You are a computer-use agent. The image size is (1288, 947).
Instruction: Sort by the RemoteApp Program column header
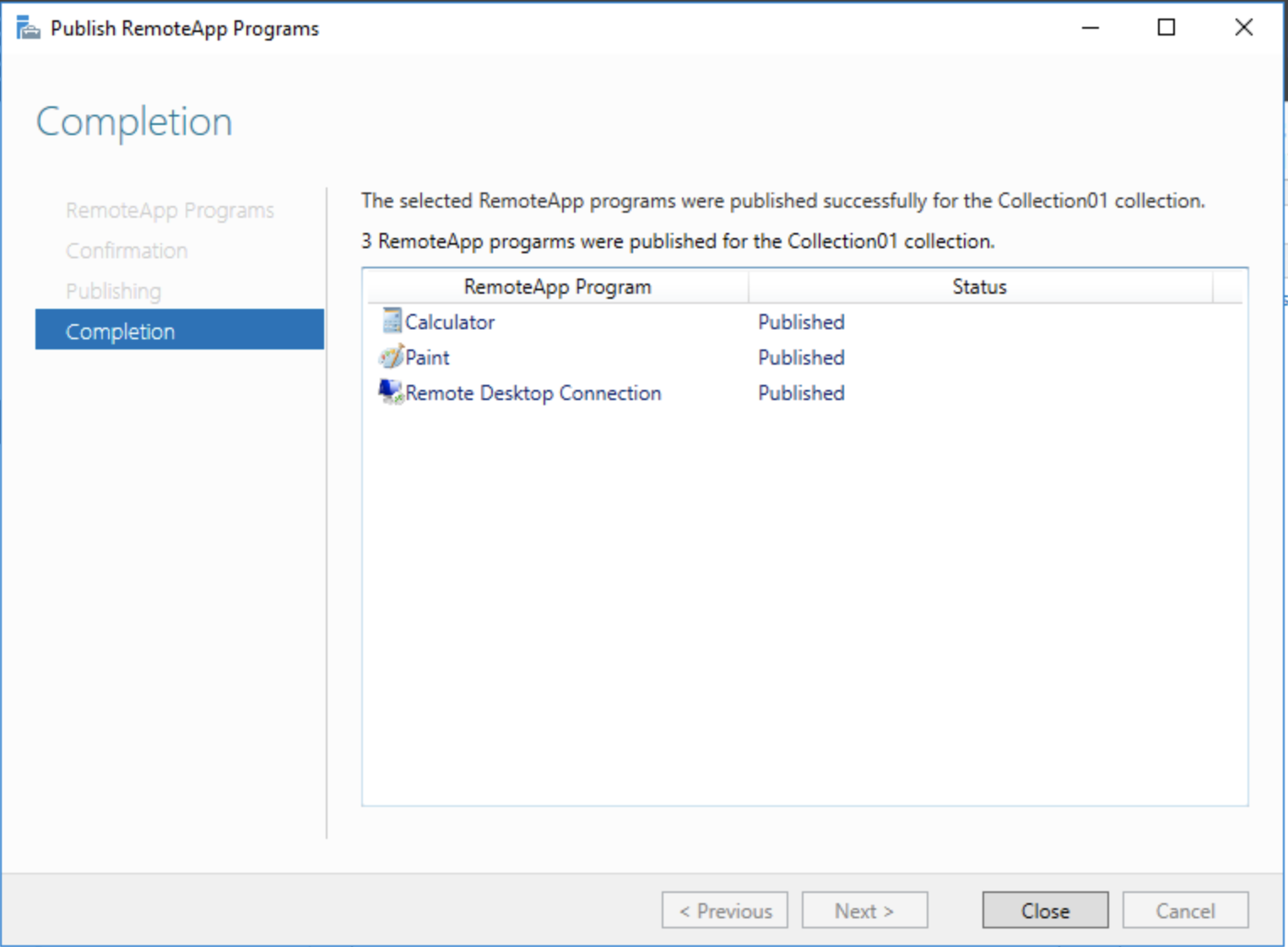tap(557, 287)
